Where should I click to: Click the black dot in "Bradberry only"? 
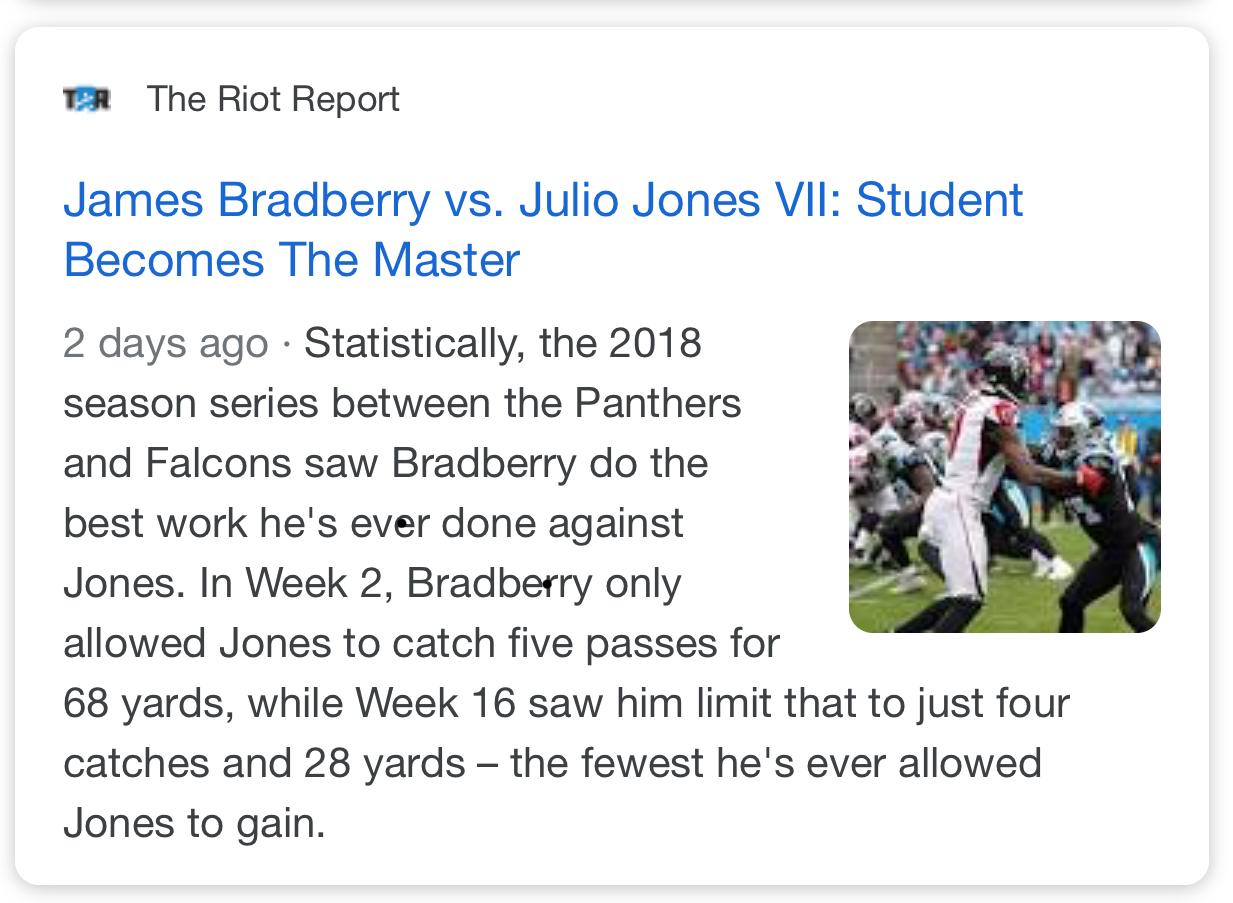point(547,581)
